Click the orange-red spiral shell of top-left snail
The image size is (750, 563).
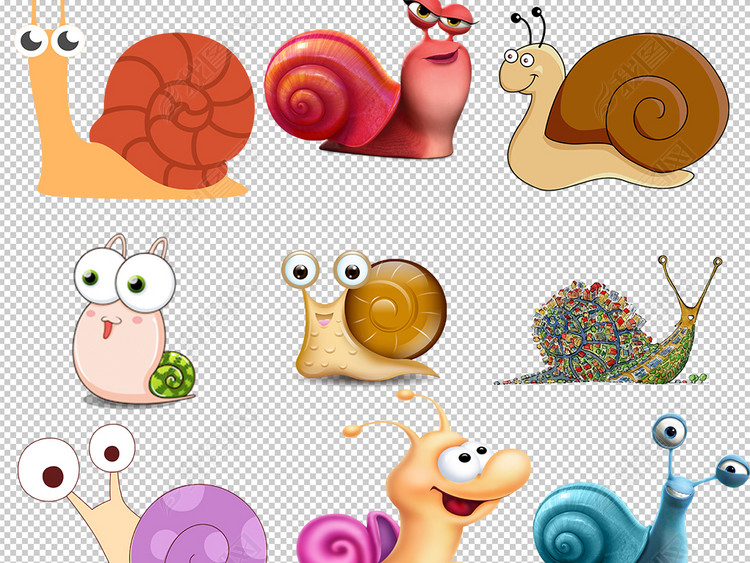click(175, 108)
